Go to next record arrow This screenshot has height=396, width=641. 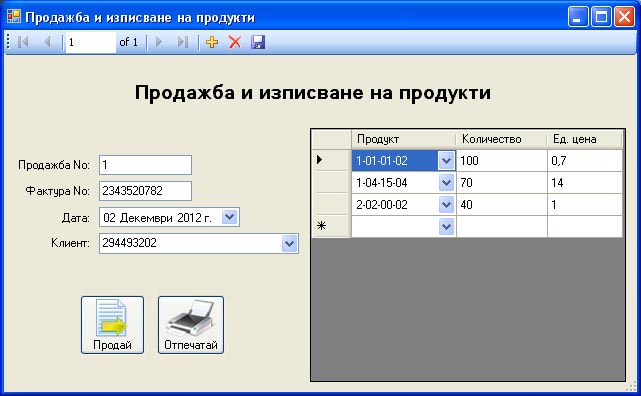pos(159,42)
